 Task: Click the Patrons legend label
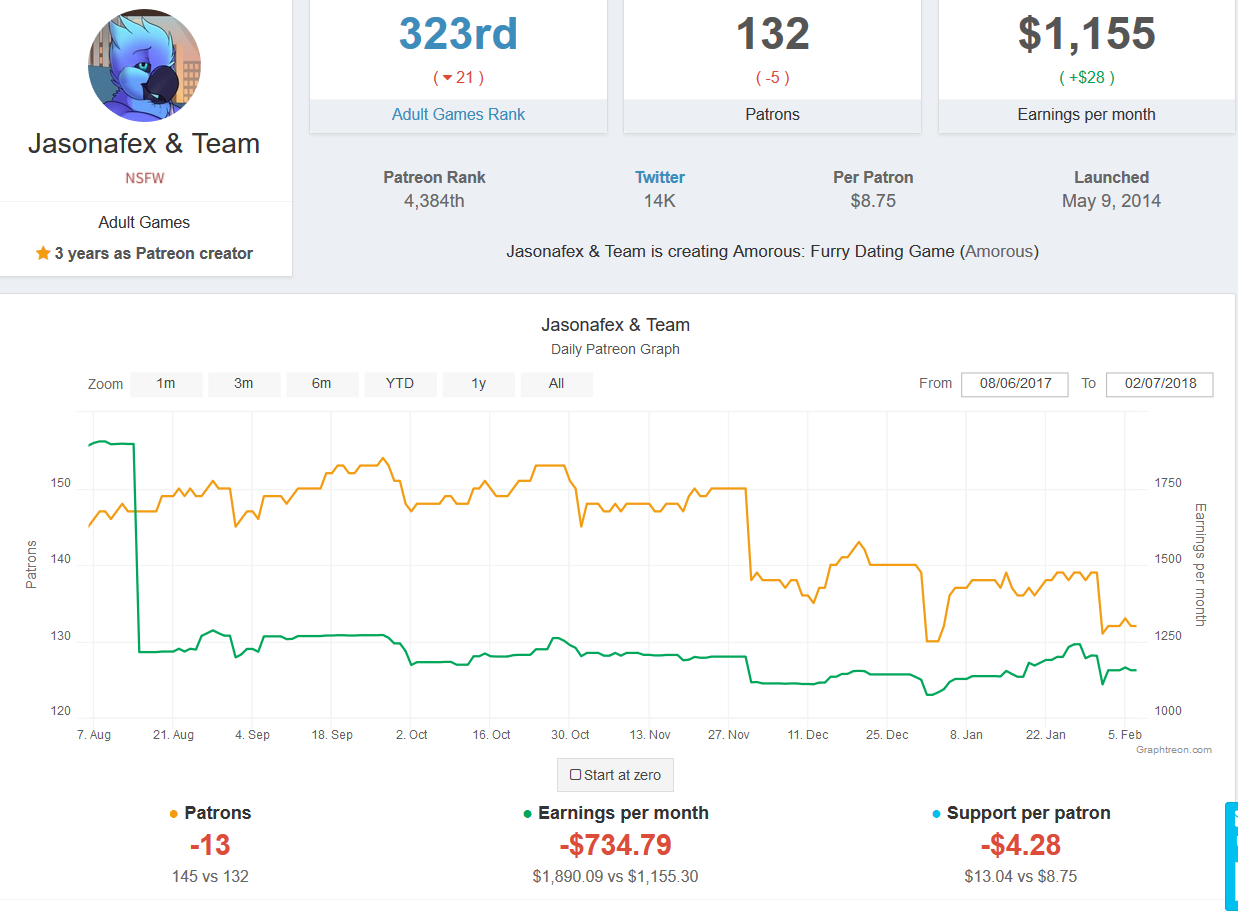[218, 813]
